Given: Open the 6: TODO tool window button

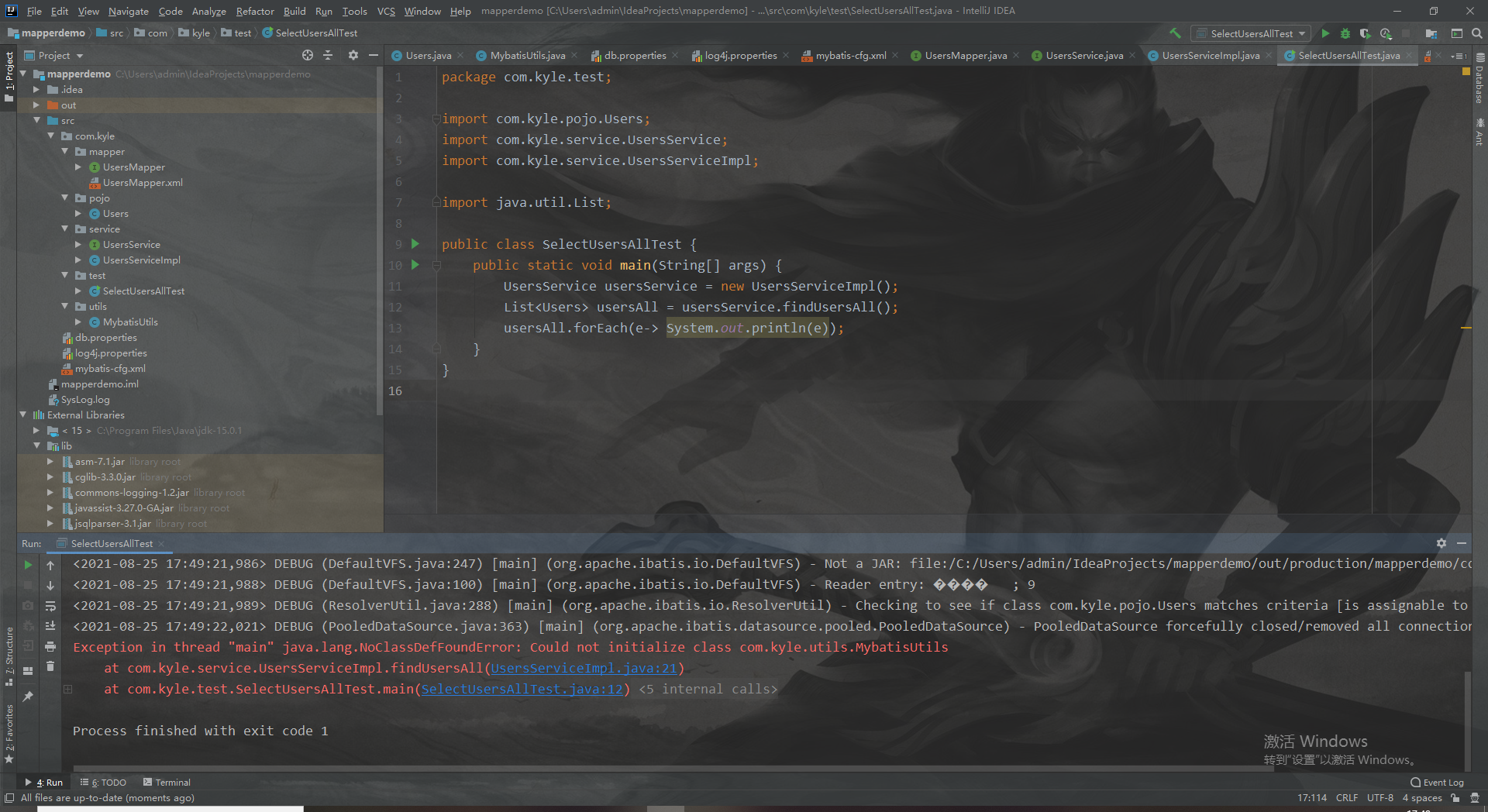Looking at the screenshot, I should tap(103, 783).
